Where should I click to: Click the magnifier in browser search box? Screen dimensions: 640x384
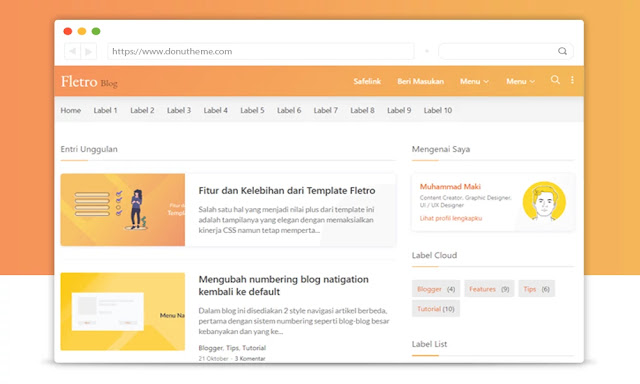tap(562, 51)
